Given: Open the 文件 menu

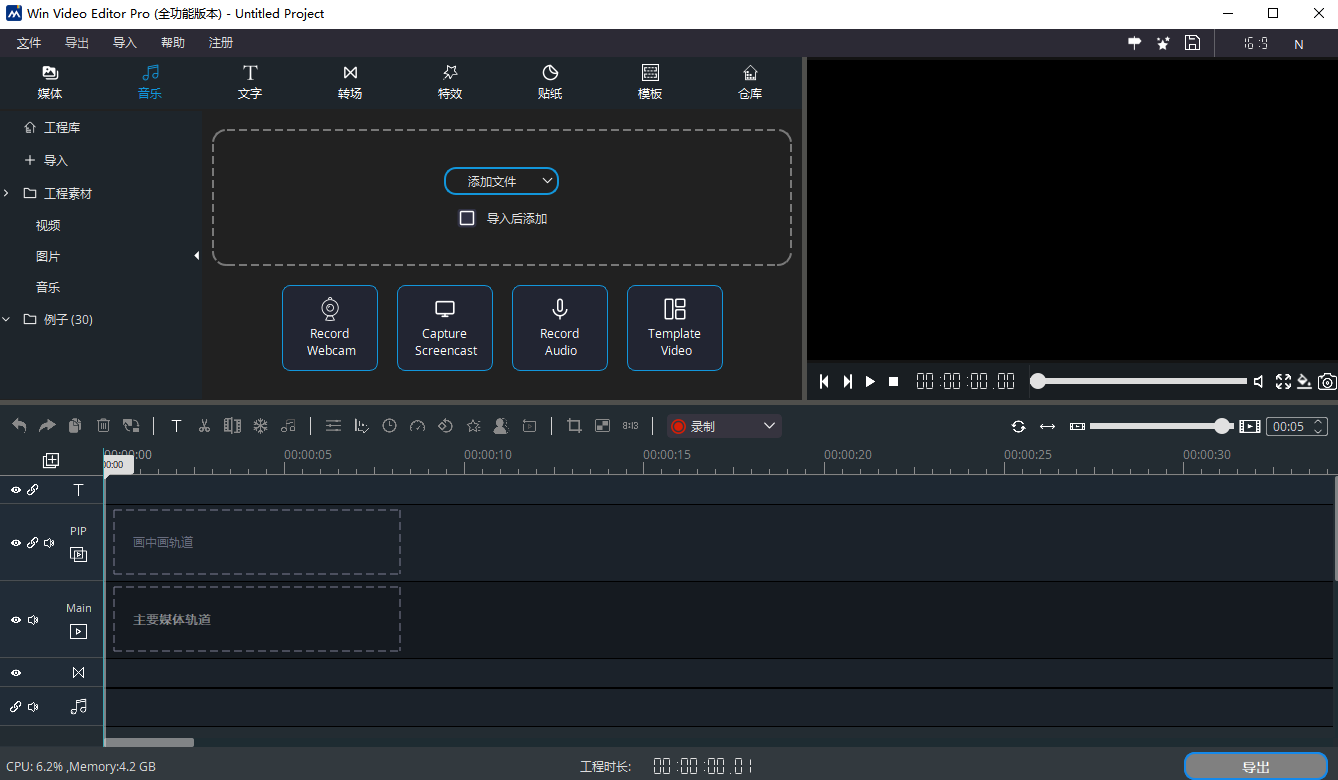Looking at the screenshot, I should [28, 42].
